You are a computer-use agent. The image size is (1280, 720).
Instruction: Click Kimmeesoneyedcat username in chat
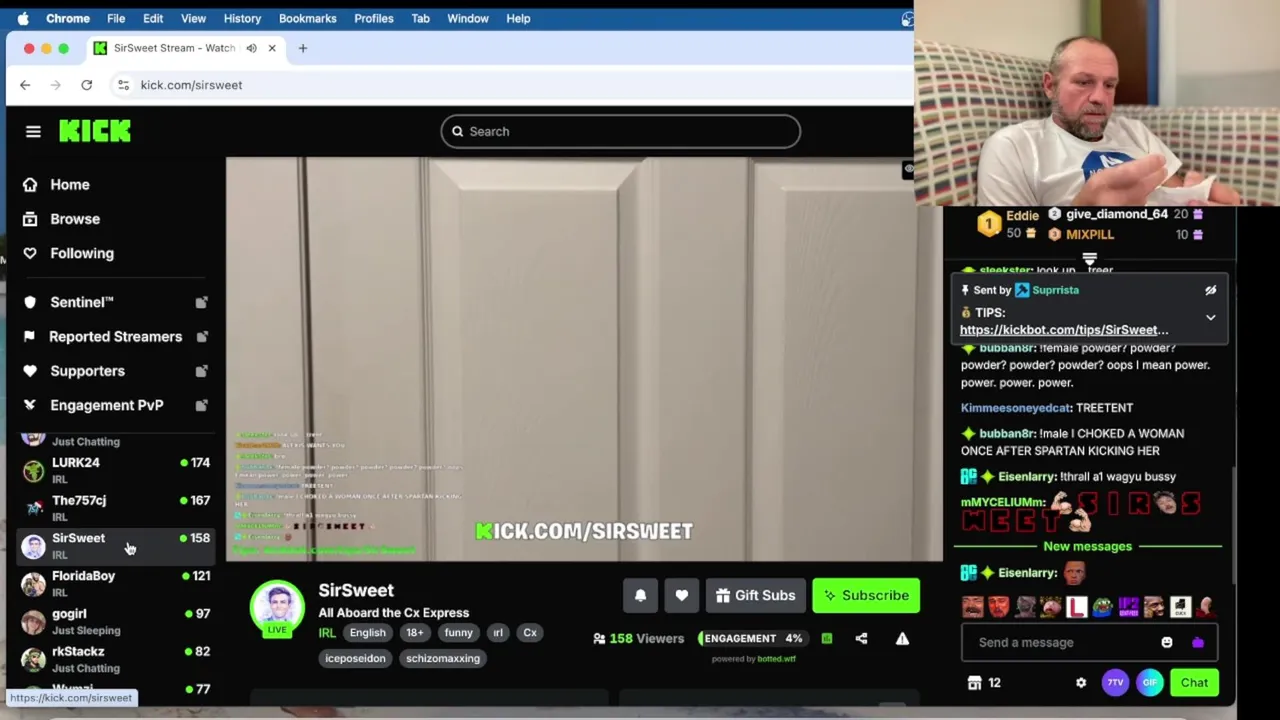[x=1015, y=408]
